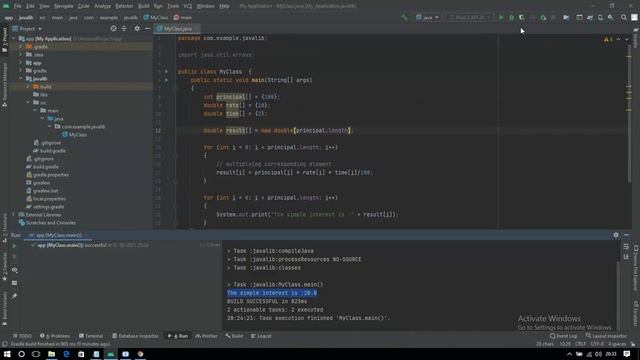Click the run gutter arrow next to main method

point(166,80)
